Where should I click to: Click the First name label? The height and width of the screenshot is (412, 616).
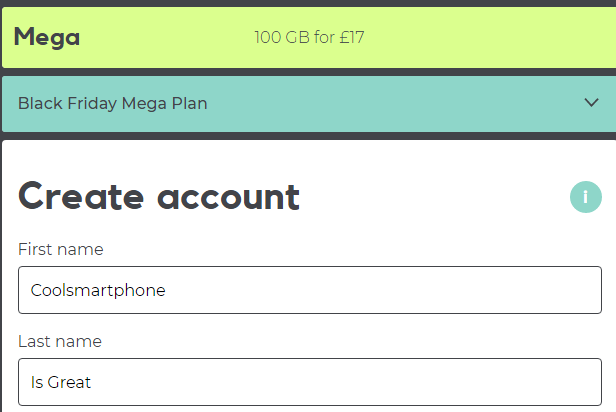point(60,249)
